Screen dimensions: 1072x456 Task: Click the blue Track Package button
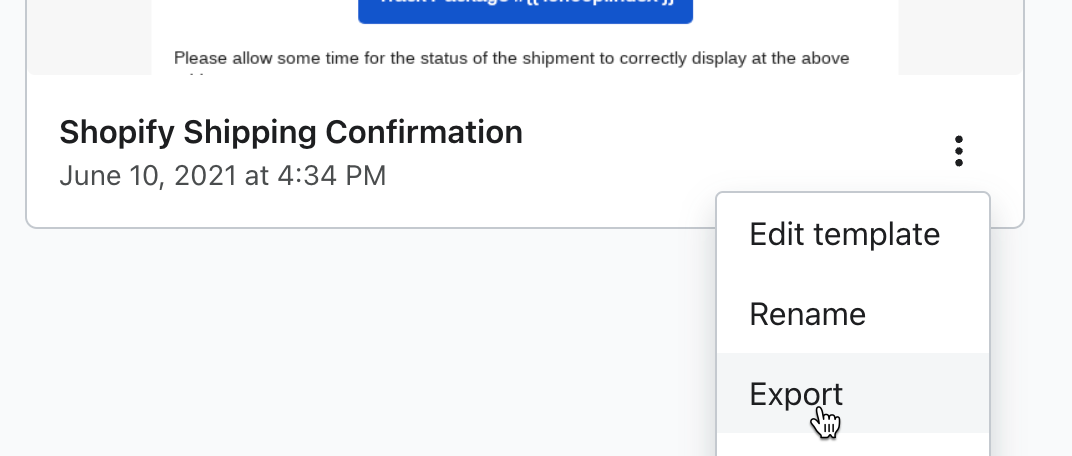click(x=525, y=10)
